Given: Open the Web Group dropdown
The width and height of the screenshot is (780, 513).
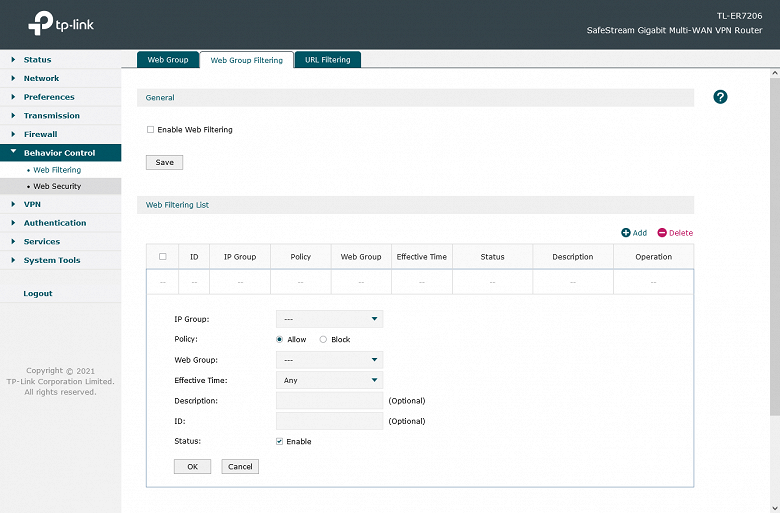Looking at the screenshot, I should pos(329,360).
